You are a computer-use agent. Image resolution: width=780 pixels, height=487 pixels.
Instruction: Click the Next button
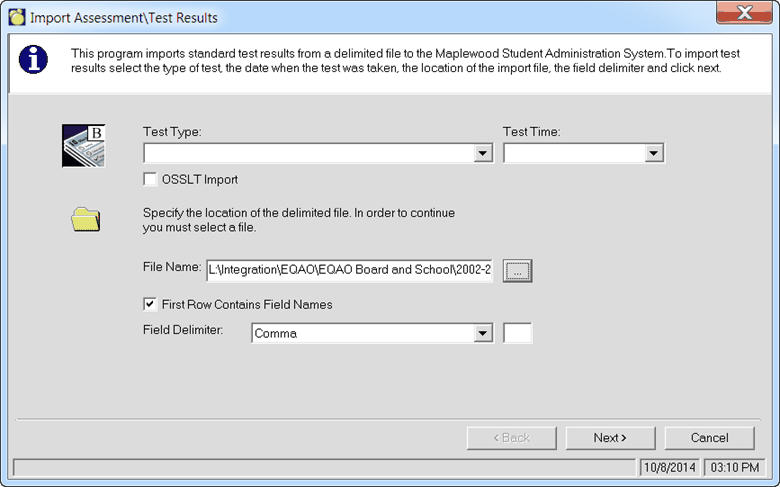[x=610, y=438]
